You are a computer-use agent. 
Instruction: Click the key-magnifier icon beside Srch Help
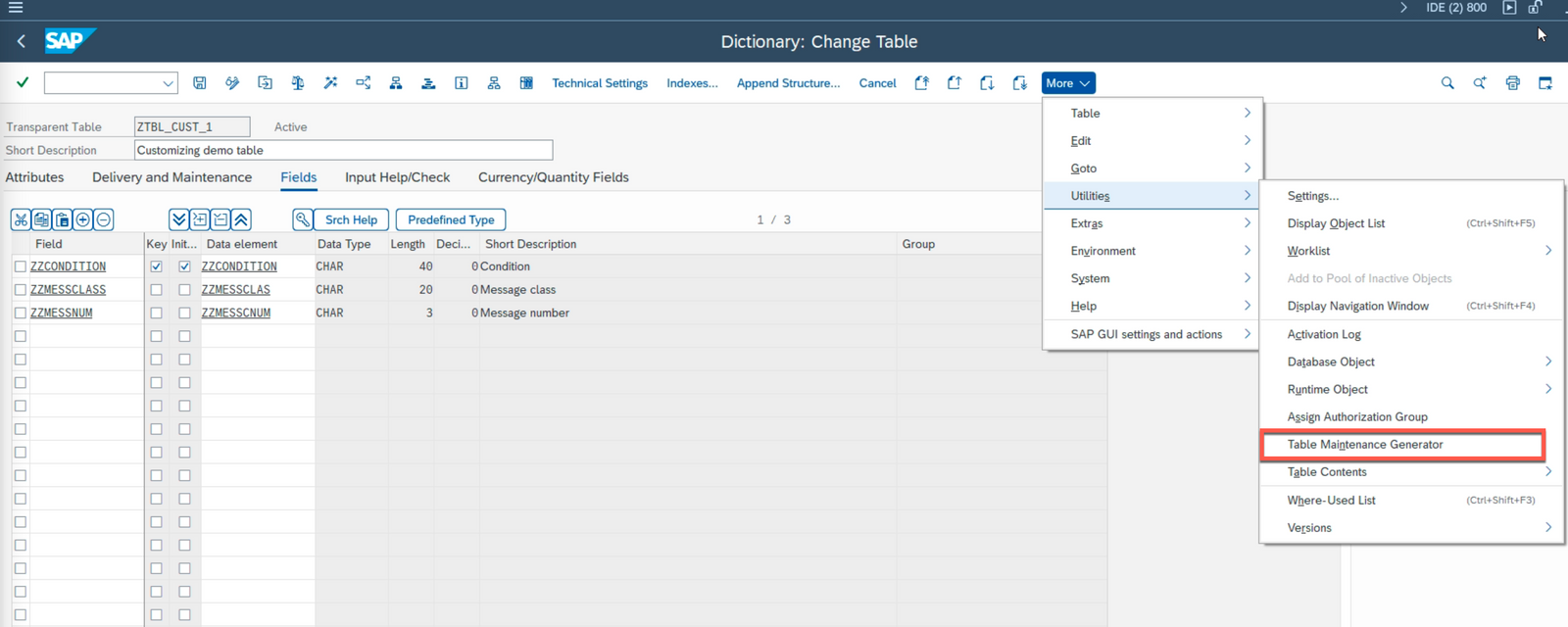[303, 219]
